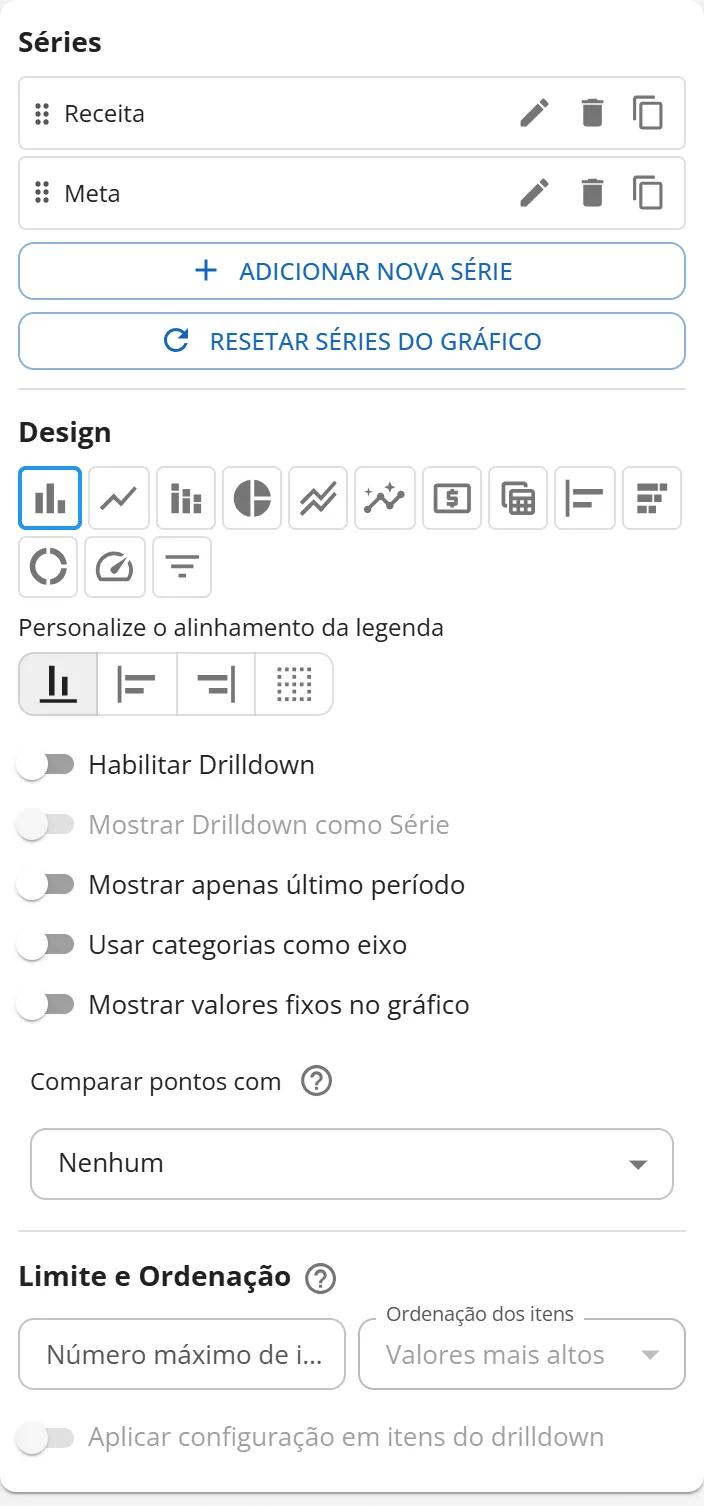The image size is (704, 1506).
Task: Select the treemap blocks chart design
Action: pyautogui.click(x=652, y=498)
